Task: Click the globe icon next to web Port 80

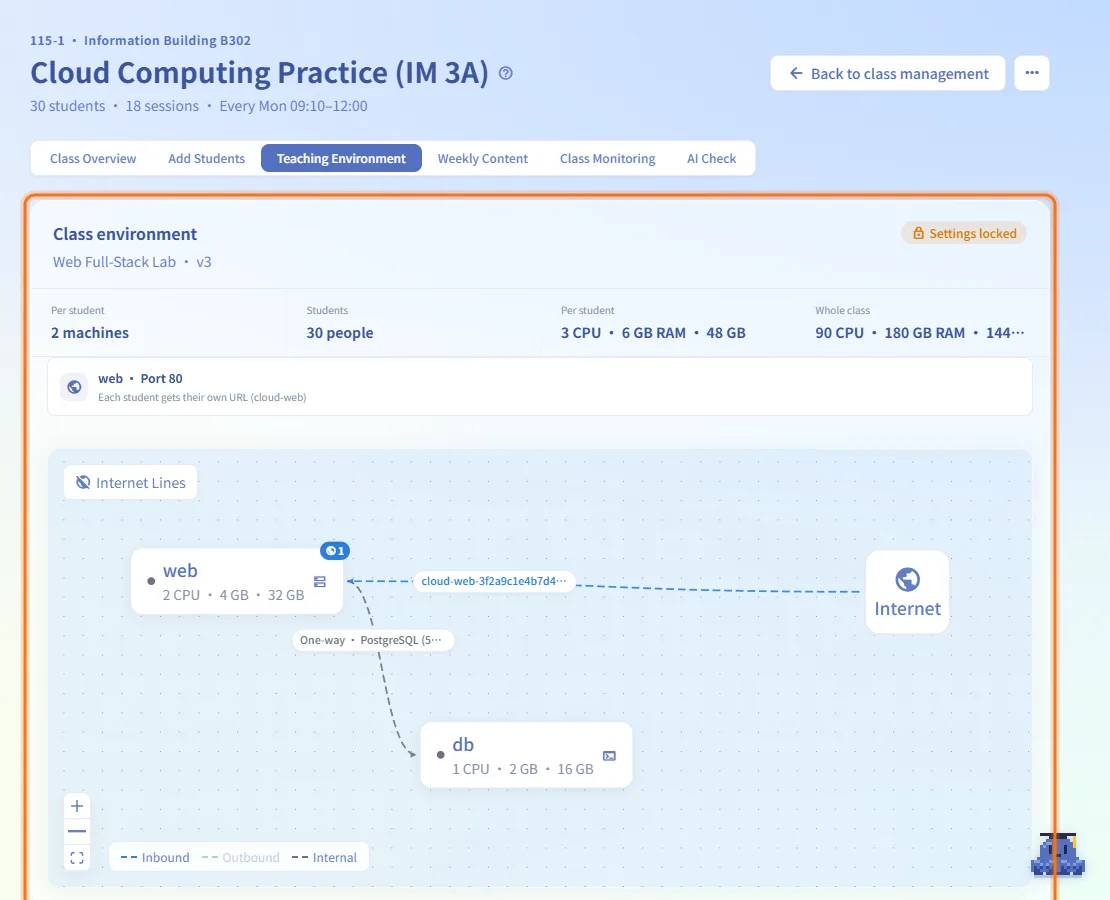Action: 74,387
